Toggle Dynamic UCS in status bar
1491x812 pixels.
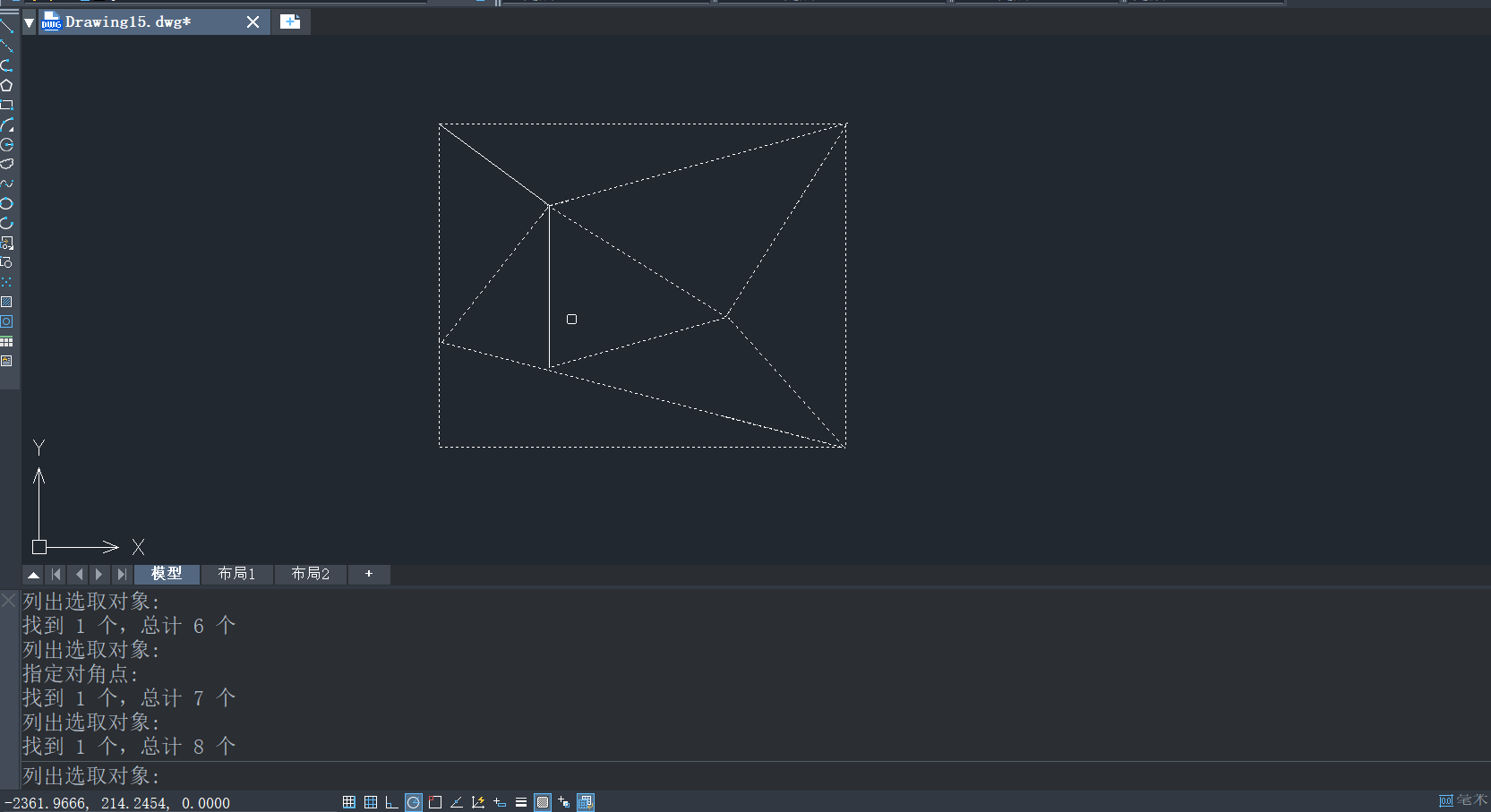[478, 802]
